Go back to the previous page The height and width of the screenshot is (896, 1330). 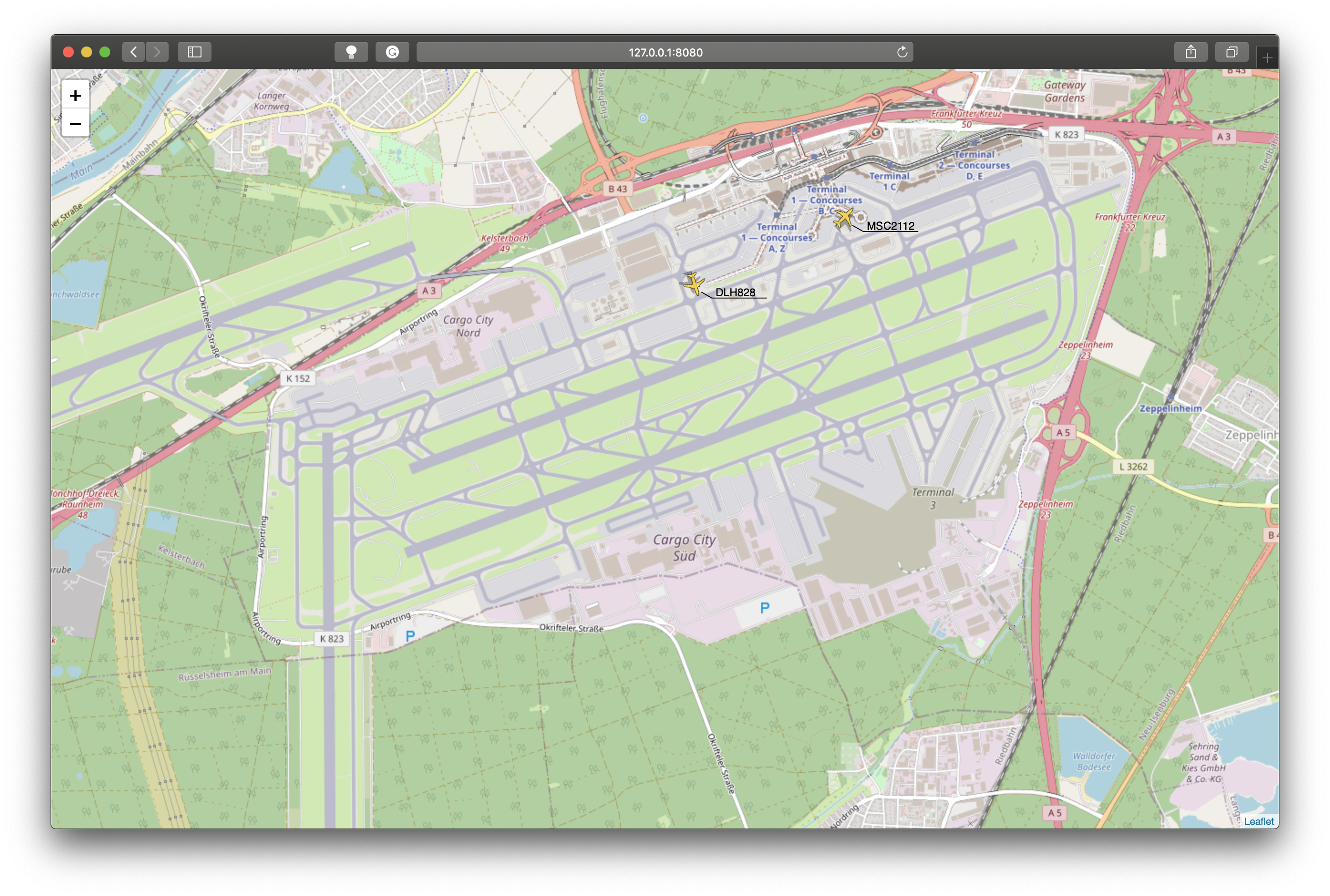click(x=133, y=52)
